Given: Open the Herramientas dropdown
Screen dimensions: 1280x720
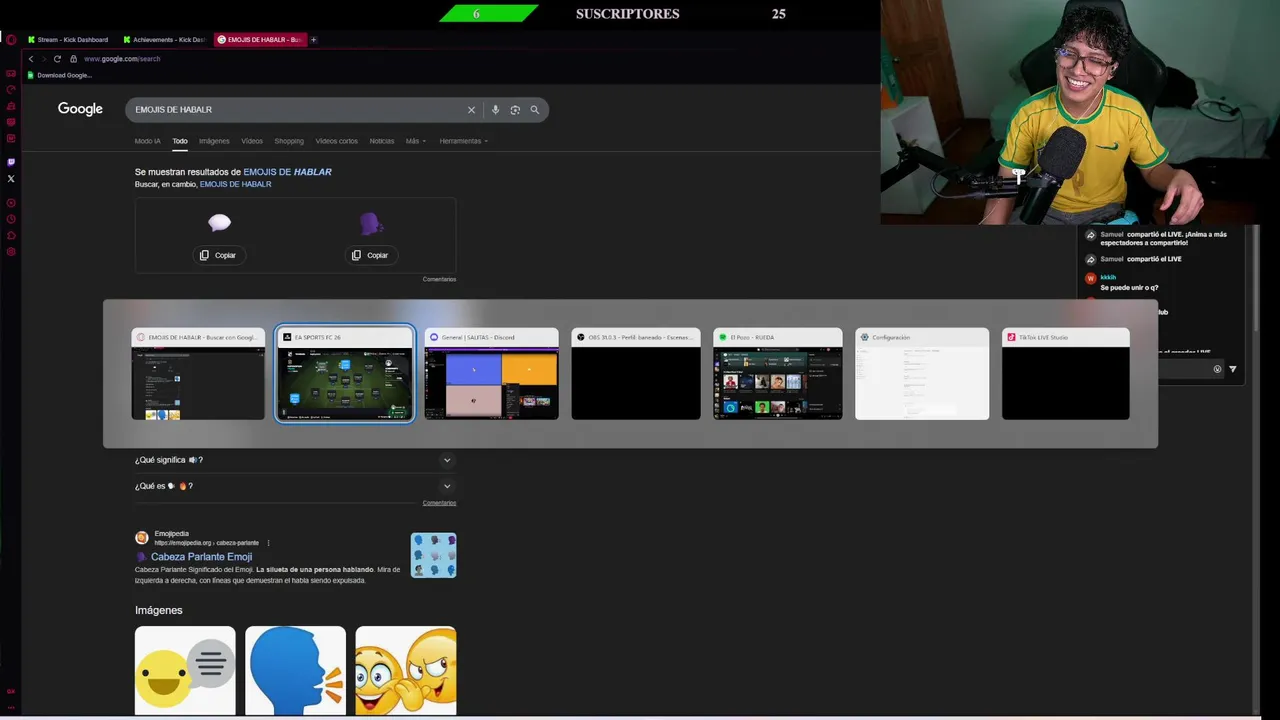Looking at the screenshot, I should coord(464,141).
